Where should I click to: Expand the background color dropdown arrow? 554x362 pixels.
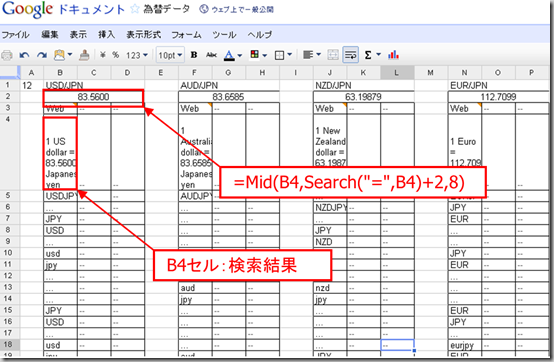coord(264,55)
